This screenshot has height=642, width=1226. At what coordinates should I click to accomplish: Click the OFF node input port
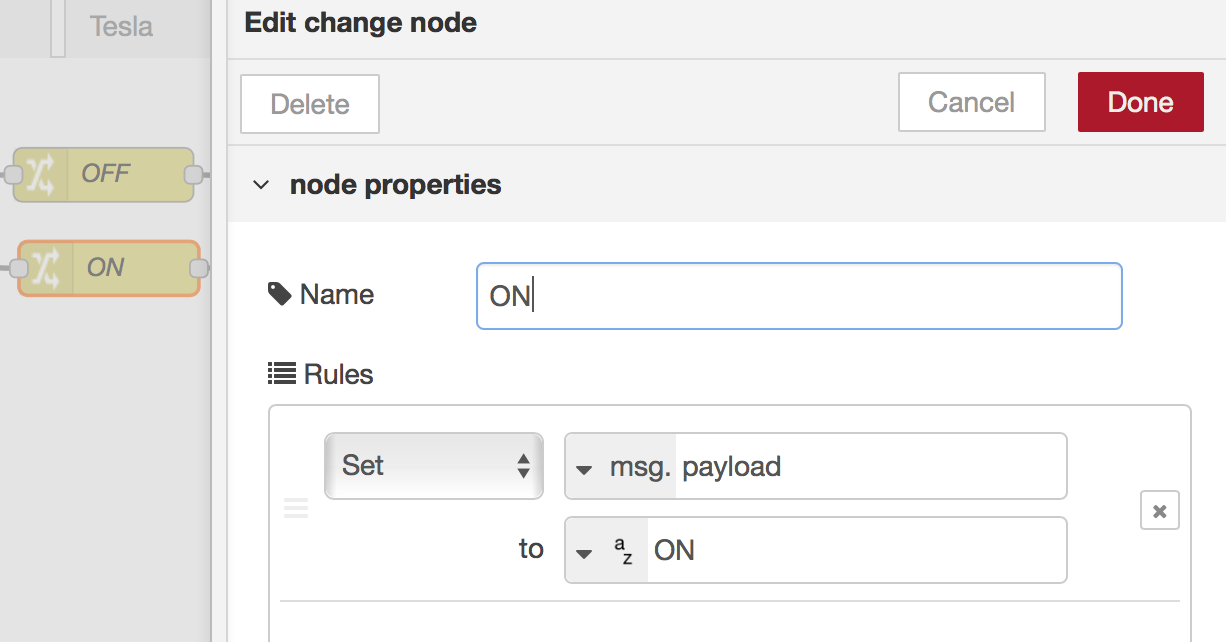pyautogui.click(x=13, y=175)
